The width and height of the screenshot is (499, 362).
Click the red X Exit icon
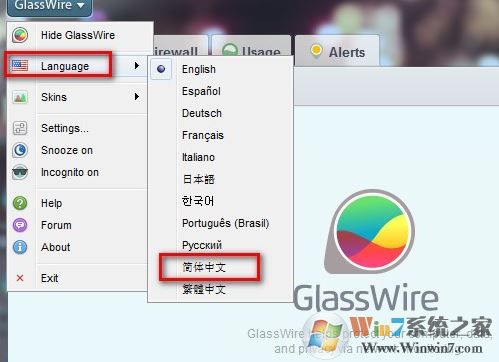[x=20, y=278]
